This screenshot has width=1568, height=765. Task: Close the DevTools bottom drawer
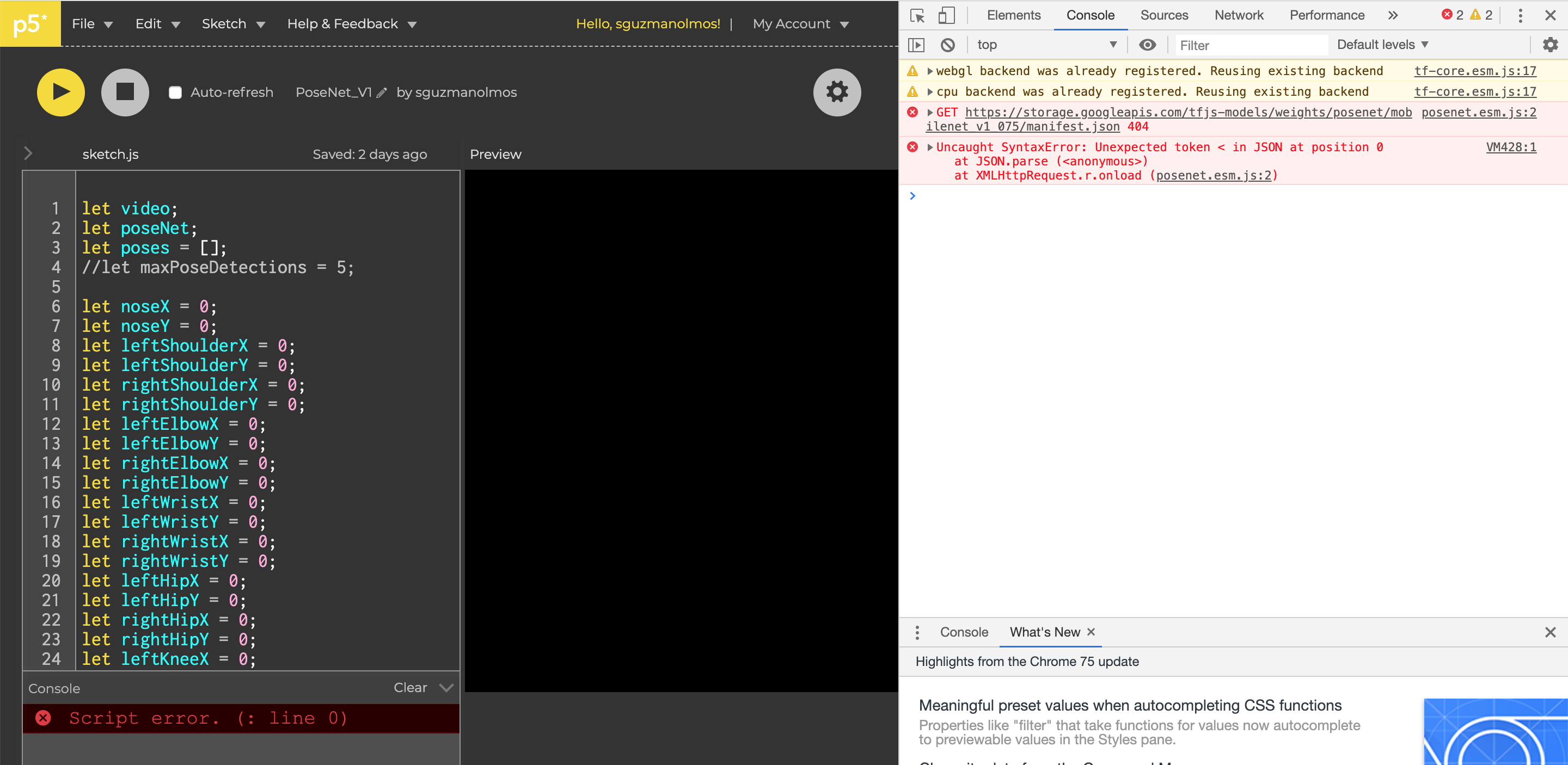[x=1549, y=632]
